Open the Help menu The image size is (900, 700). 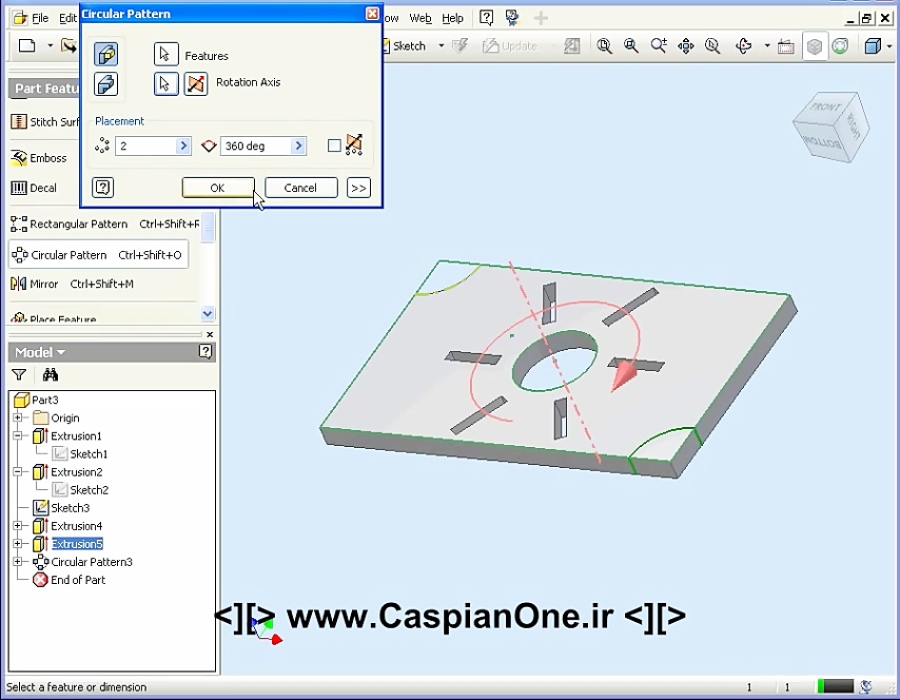pos(452,17)
